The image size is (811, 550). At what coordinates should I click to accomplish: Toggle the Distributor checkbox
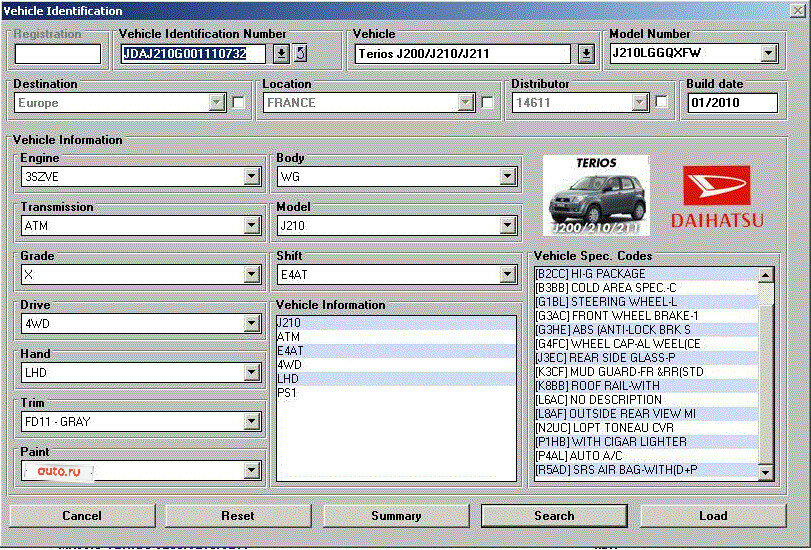pyautogui.click(x=662, y=102)
